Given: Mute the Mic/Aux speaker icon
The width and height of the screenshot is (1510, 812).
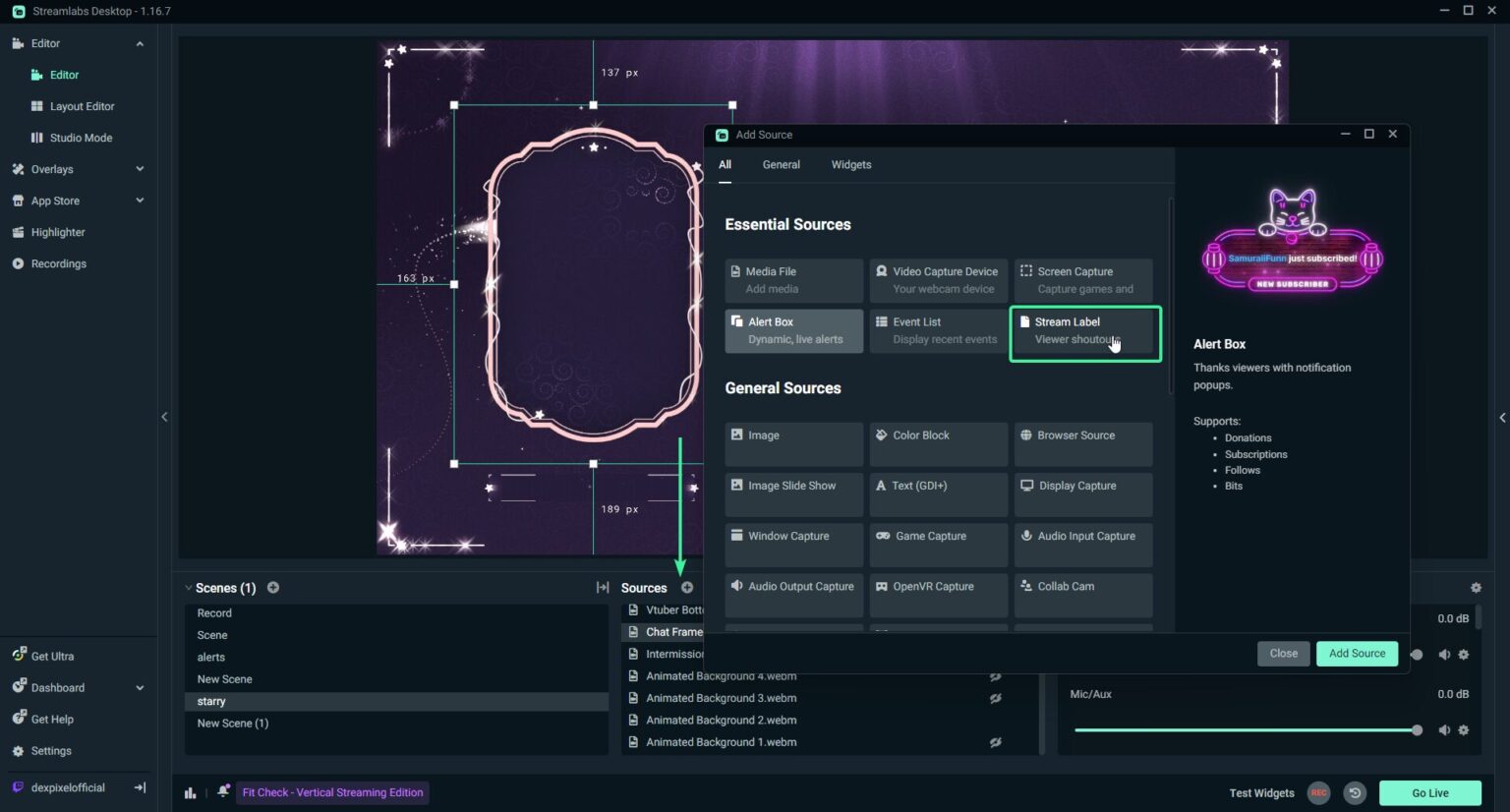Looking at the screenshot, I should (x=1444, y=729).
